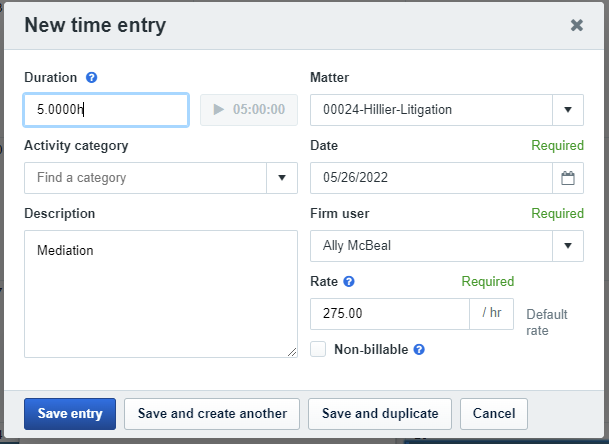Open the Activity category dropdown arrow
The width and height of the screenshot is (609, 444).
pos(282,178)
